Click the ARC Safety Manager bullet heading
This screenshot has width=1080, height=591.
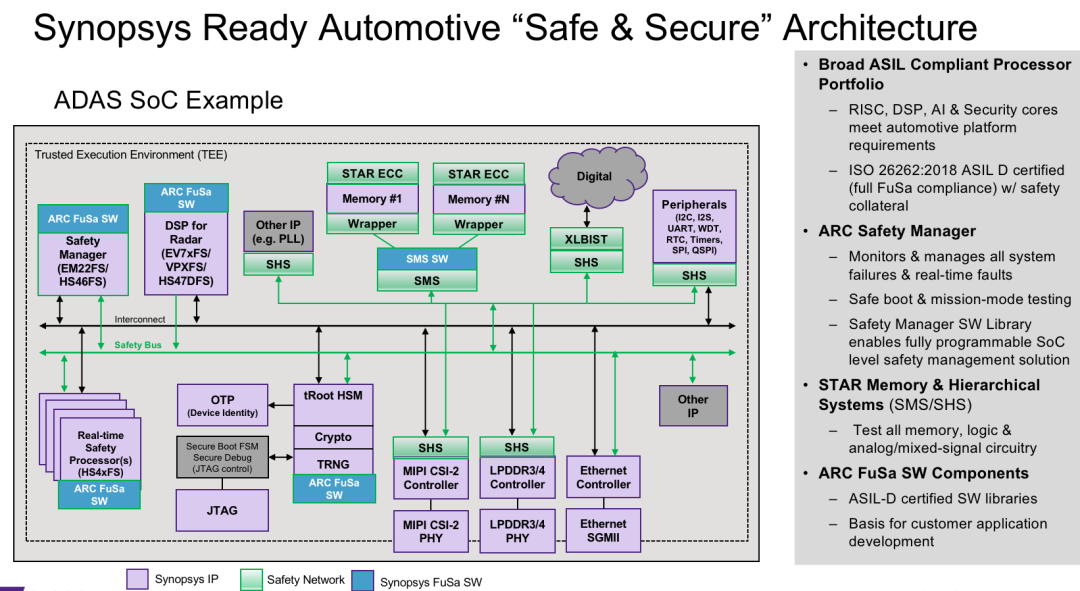(897, 231)
